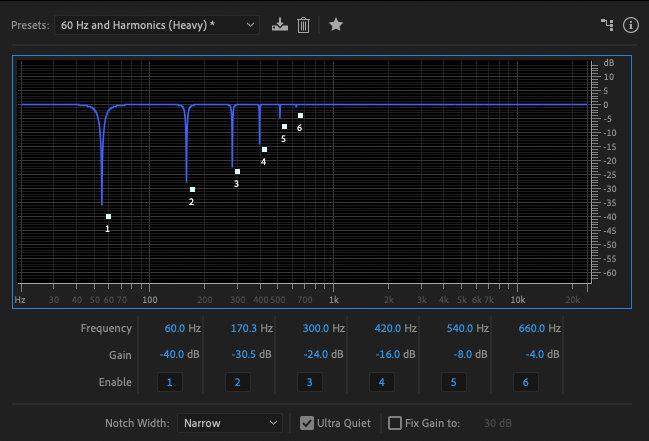Image resolution: width=649 pixels, height=441 pixels.
Task: Open the Presets dropdown
Action: tap(157, 25)
